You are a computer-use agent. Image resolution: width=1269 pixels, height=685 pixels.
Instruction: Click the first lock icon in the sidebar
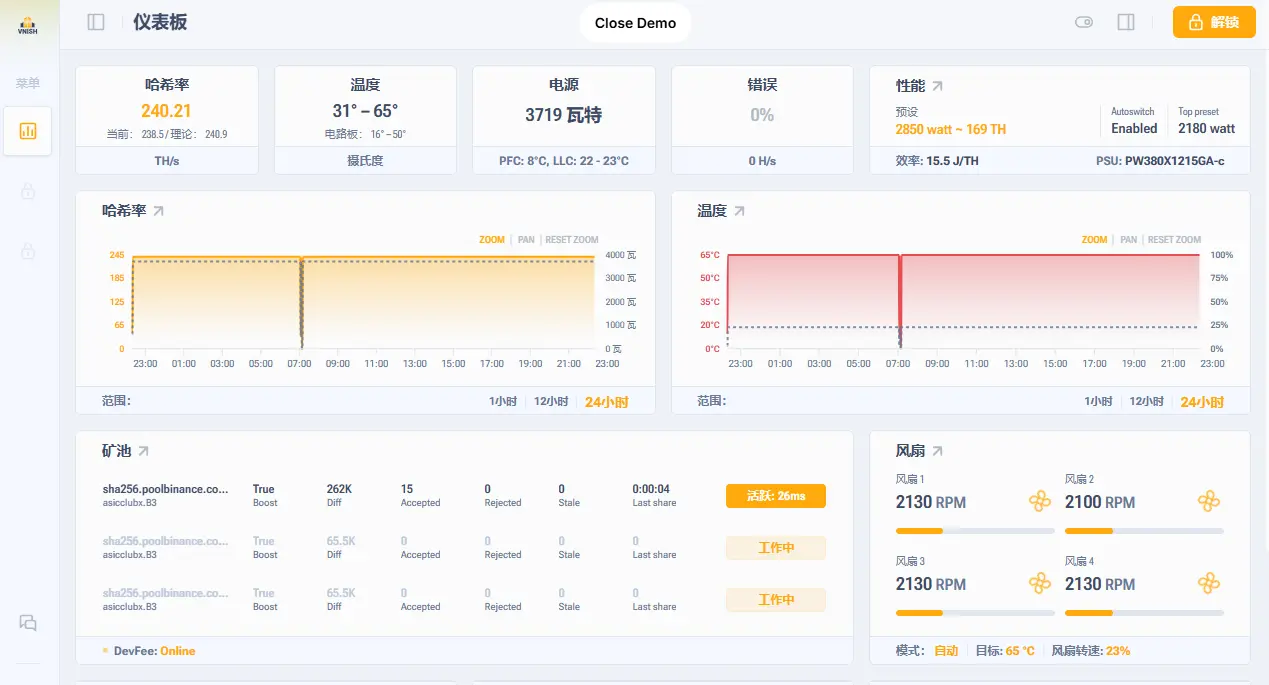(27, 190)
